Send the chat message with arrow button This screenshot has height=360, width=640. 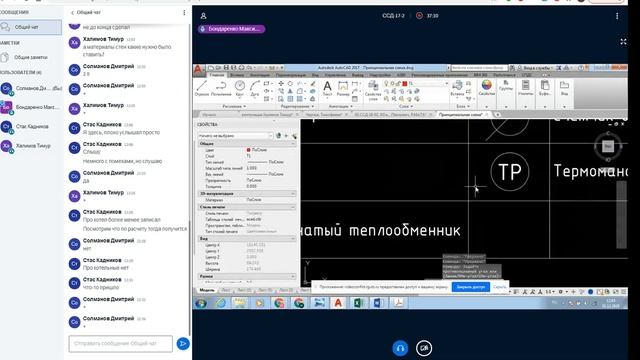[x=183, y=344]
